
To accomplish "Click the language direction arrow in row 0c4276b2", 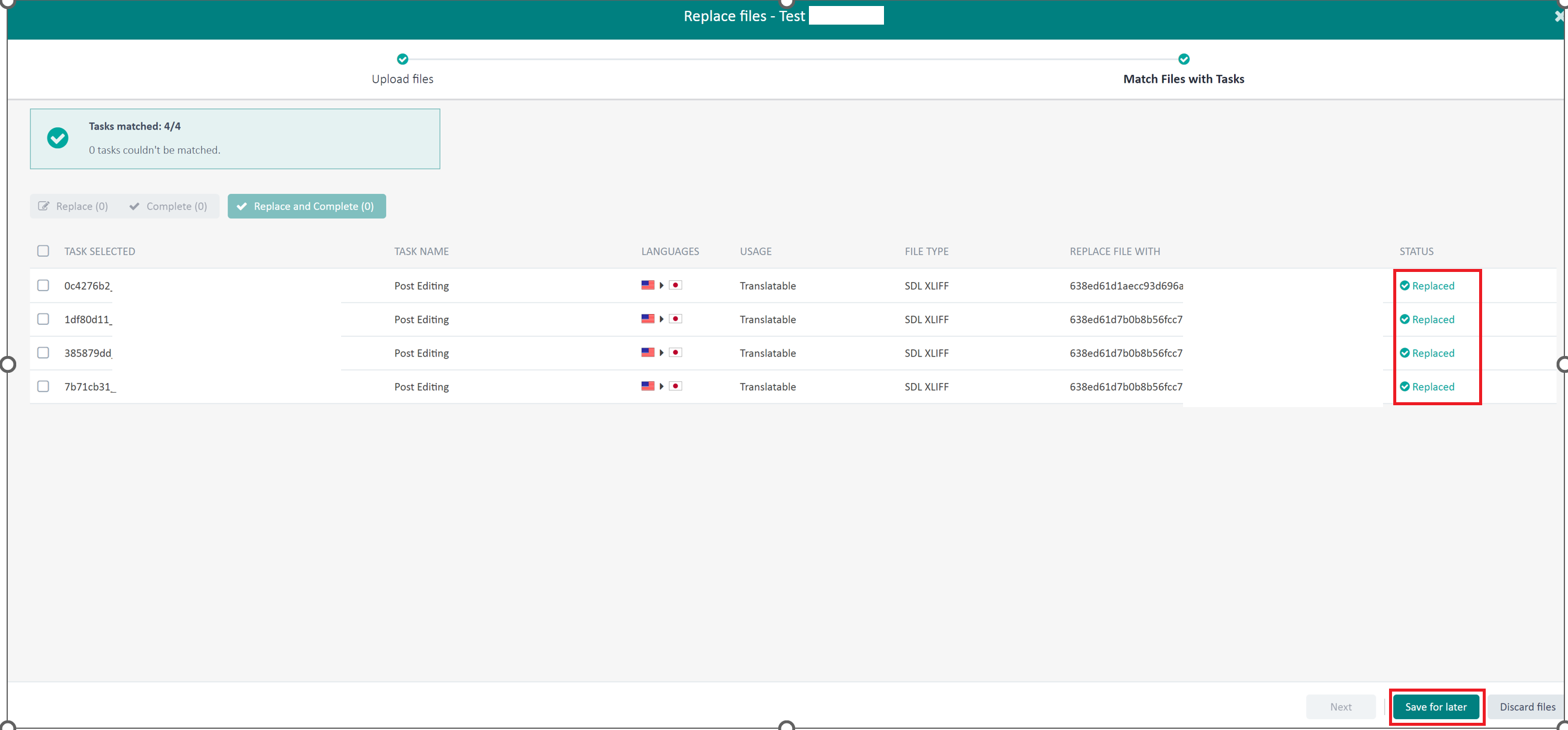I will (662, 285).
